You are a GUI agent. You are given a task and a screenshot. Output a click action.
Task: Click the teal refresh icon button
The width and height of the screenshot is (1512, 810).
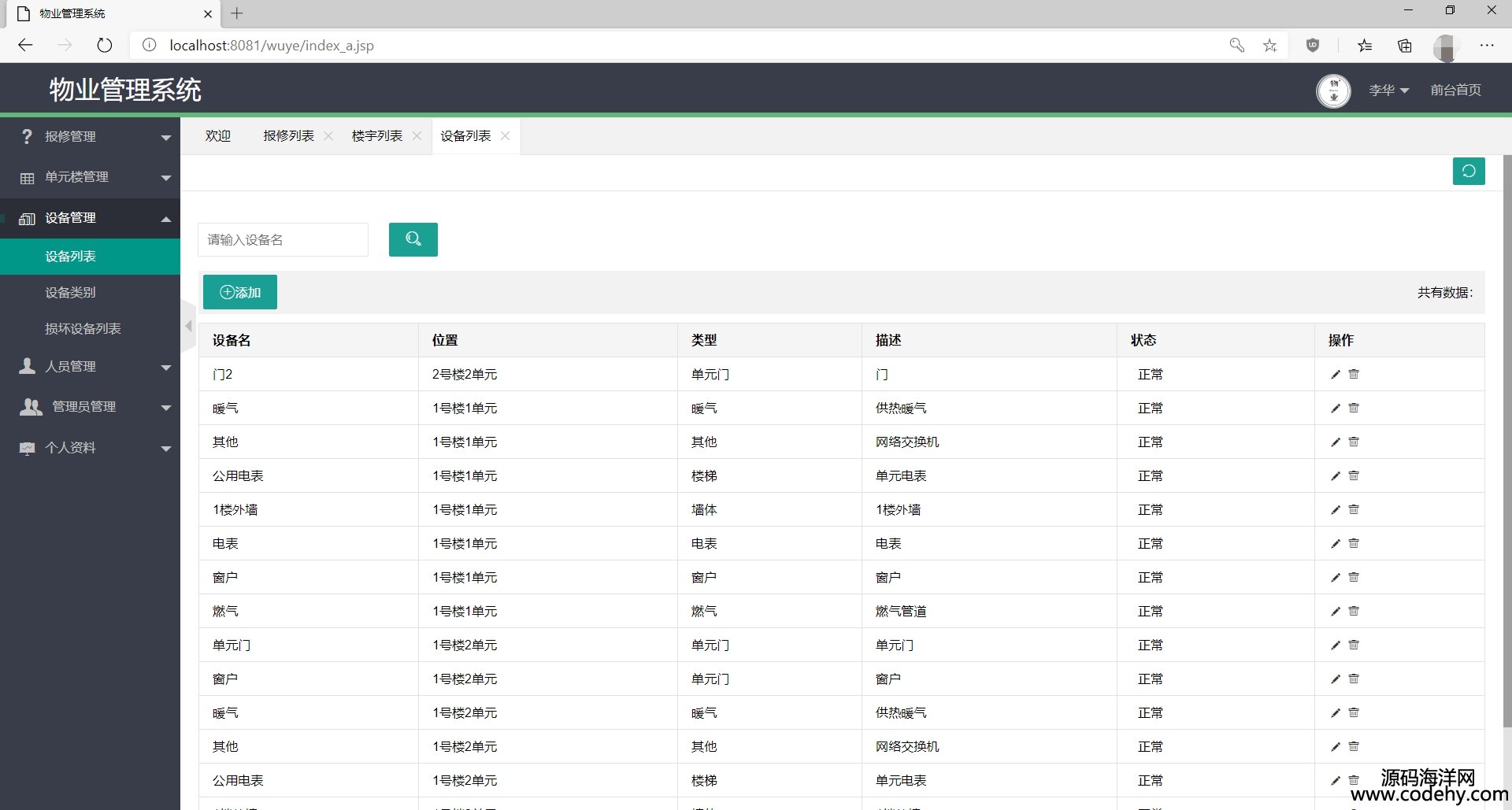[x=1469, y=171]
